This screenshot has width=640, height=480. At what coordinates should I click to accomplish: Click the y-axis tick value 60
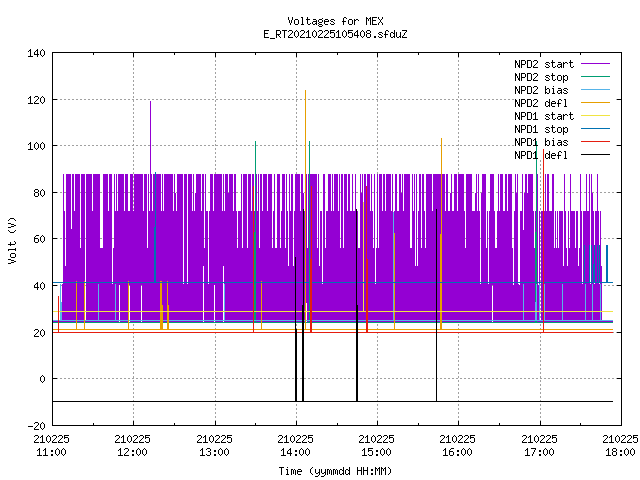click(39, 239)
